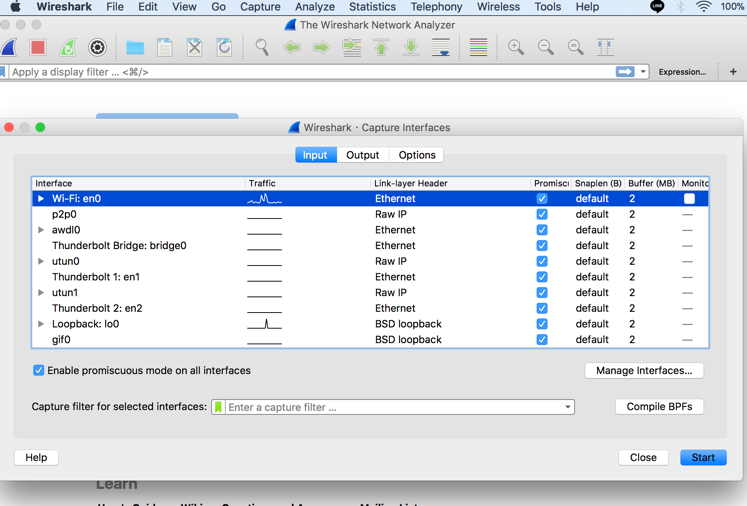Screen dimensions: 747x506
Task: Click the Start button
Action: [703, 457]
